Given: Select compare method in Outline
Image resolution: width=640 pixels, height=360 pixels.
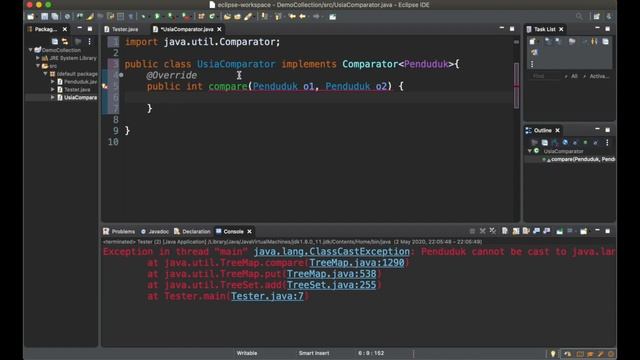Looking at the screenshot, I should (582, 159).
